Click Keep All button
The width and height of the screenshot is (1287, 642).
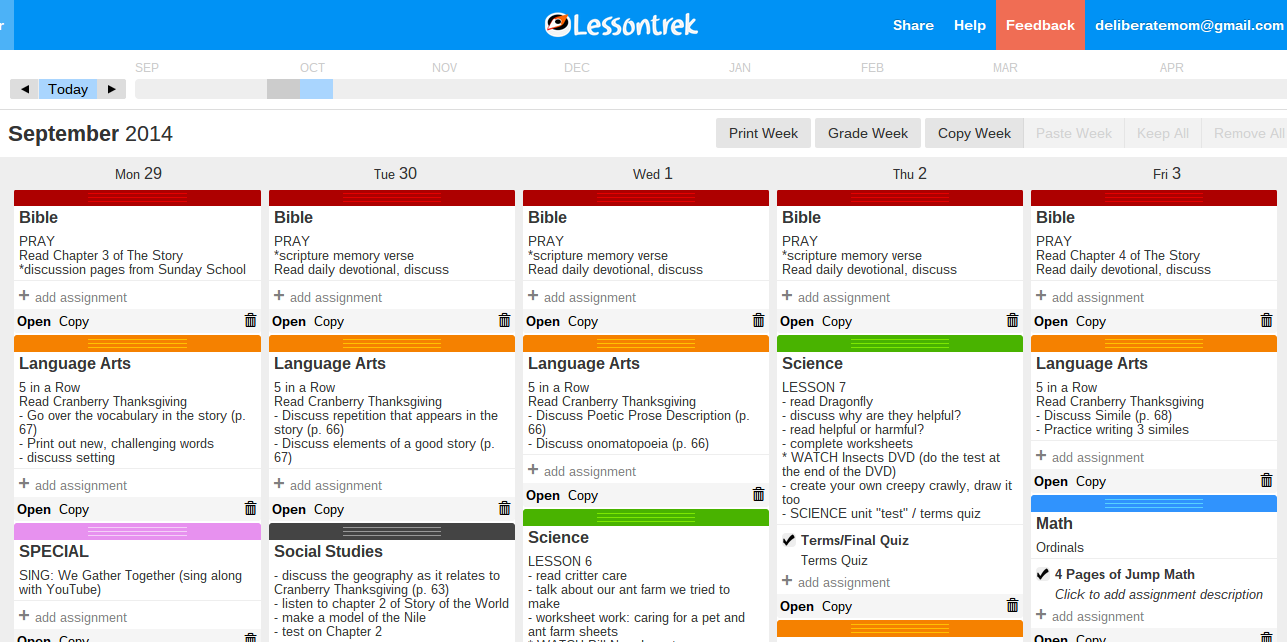point(1163,133)
